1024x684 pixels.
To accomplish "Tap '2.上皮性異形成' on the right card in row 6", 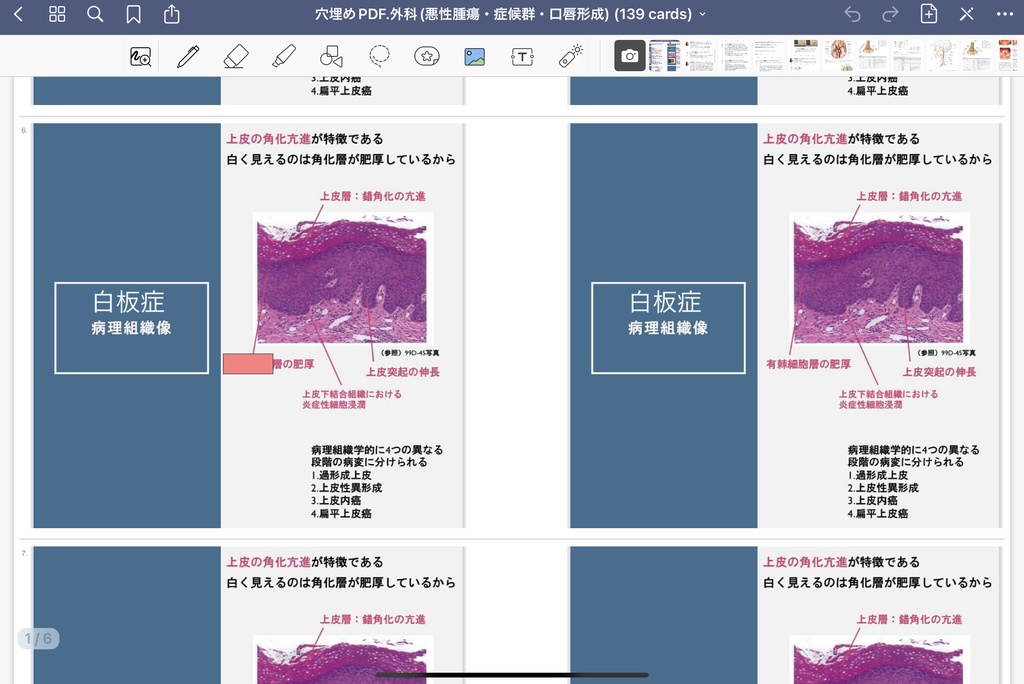I will [883, 488].
